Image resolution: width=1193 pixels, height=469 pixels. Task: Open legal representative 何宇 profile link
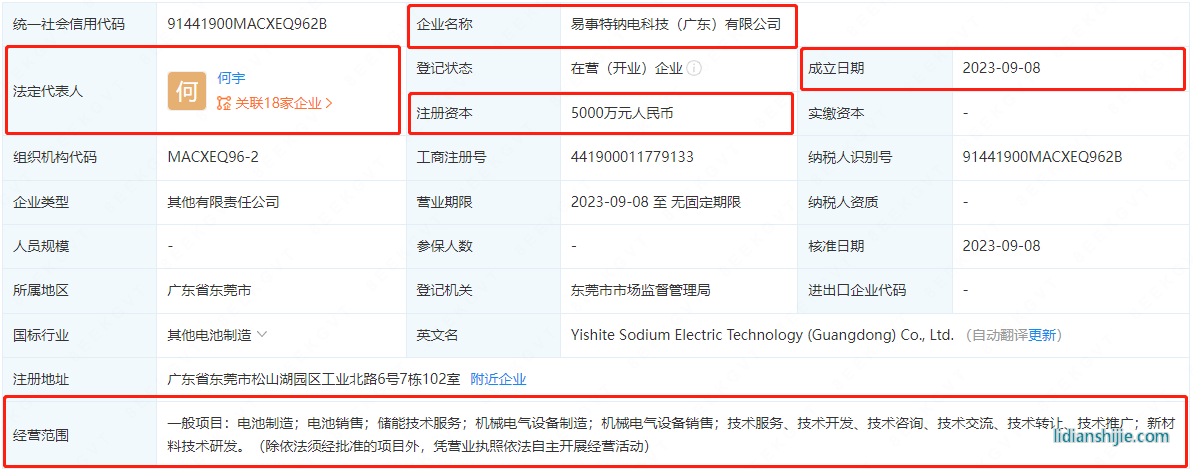tap(231, 77)
